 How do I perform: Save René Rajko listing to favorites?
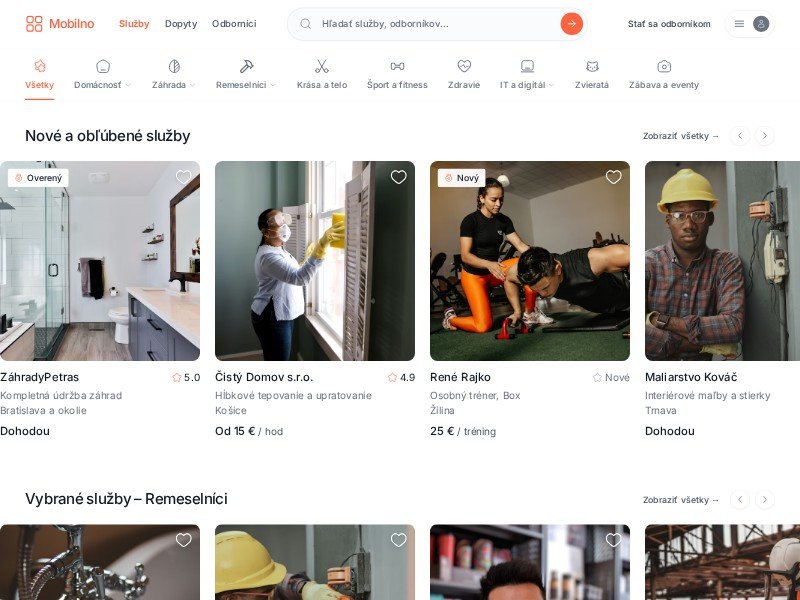614,177
